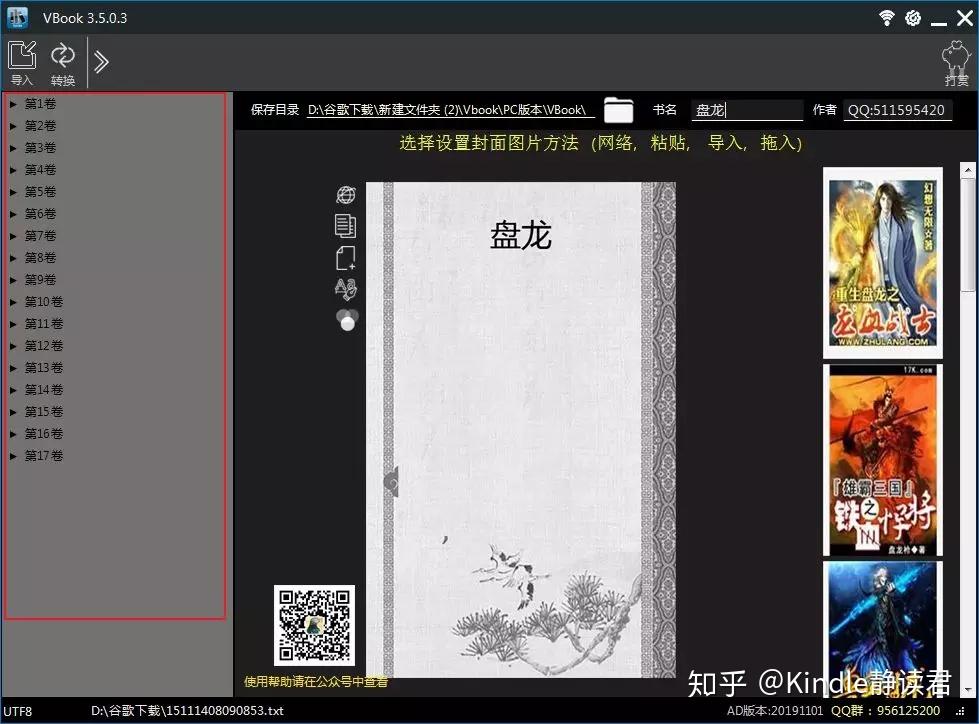The width and height of the screenshot is (979, 724).
Task: Click the add new page icon
Action: 345,258
